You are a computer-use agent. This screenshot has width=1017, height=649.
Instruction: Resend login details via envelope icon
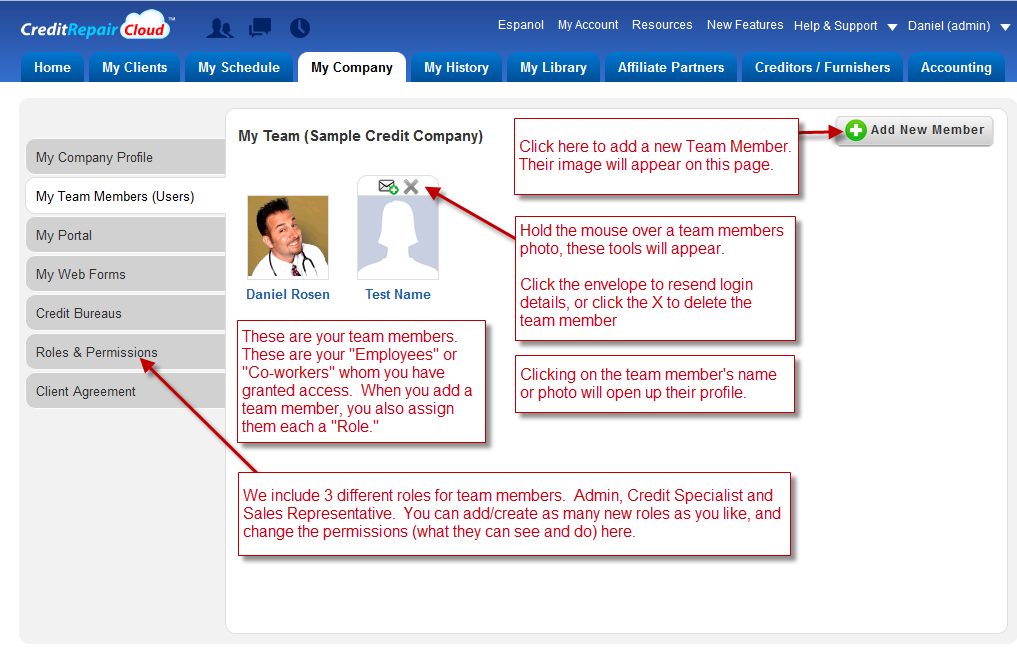(388, 187)
